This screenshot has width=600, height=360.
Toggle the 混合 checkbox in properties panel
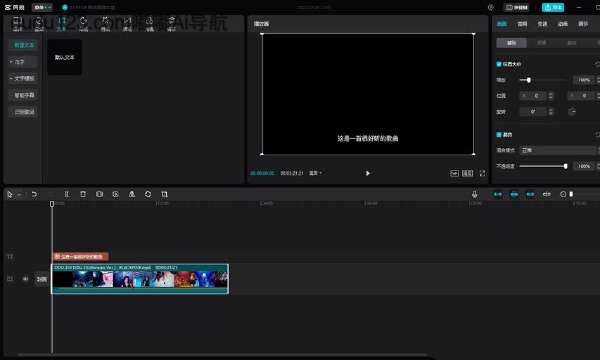(499, 135)
